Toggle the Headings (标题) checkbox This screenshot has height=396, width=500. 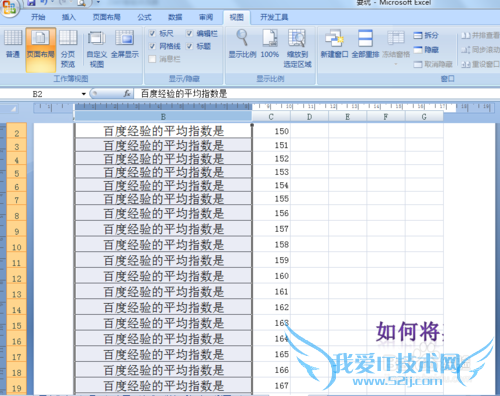click(189, 46)
